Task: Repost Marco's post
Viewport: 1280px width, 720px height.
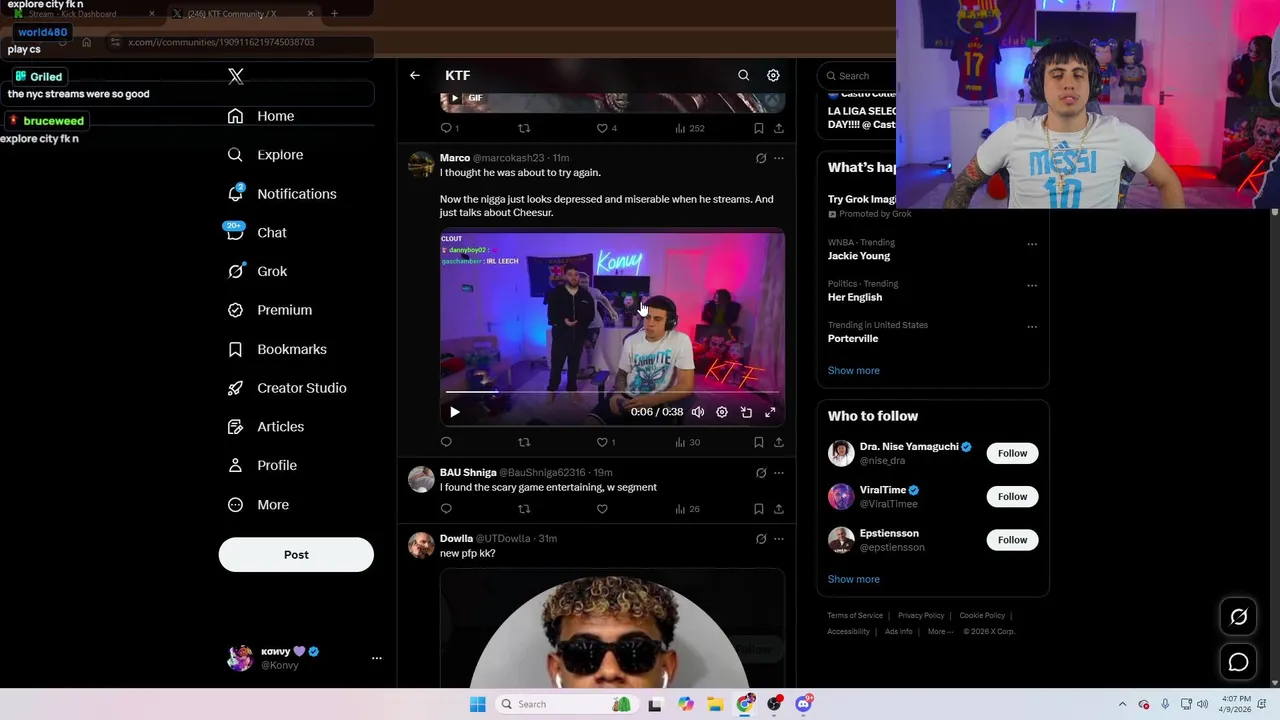Action: [x=524, y=442]
